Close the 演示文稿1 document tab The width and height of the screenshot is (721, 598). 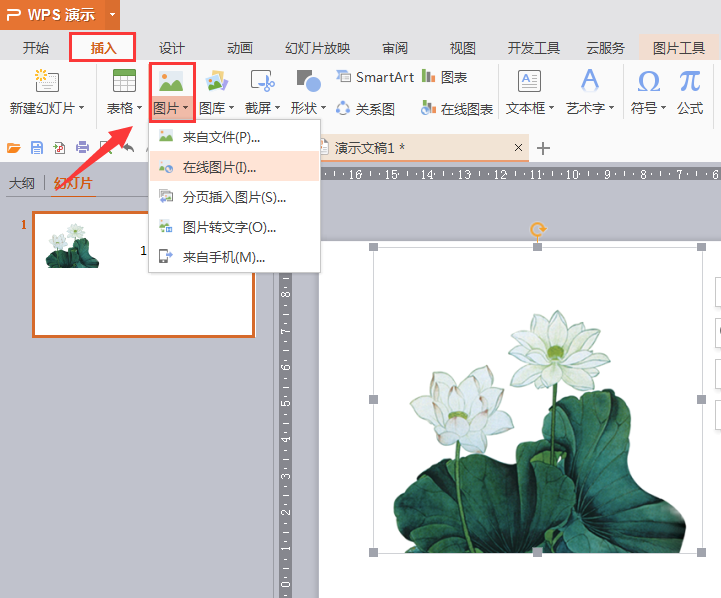518,148
